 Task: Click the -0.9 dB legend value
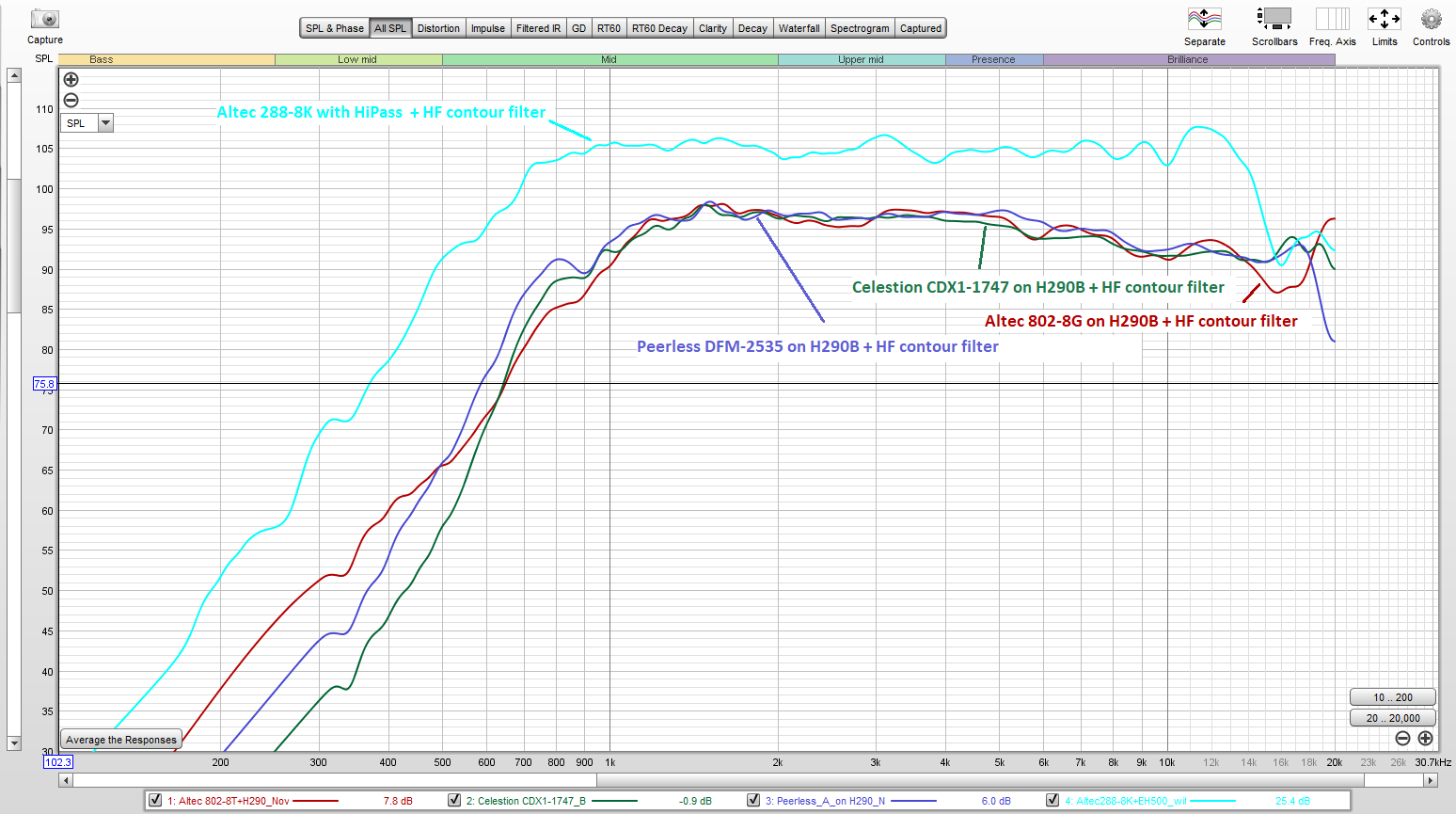695,801
